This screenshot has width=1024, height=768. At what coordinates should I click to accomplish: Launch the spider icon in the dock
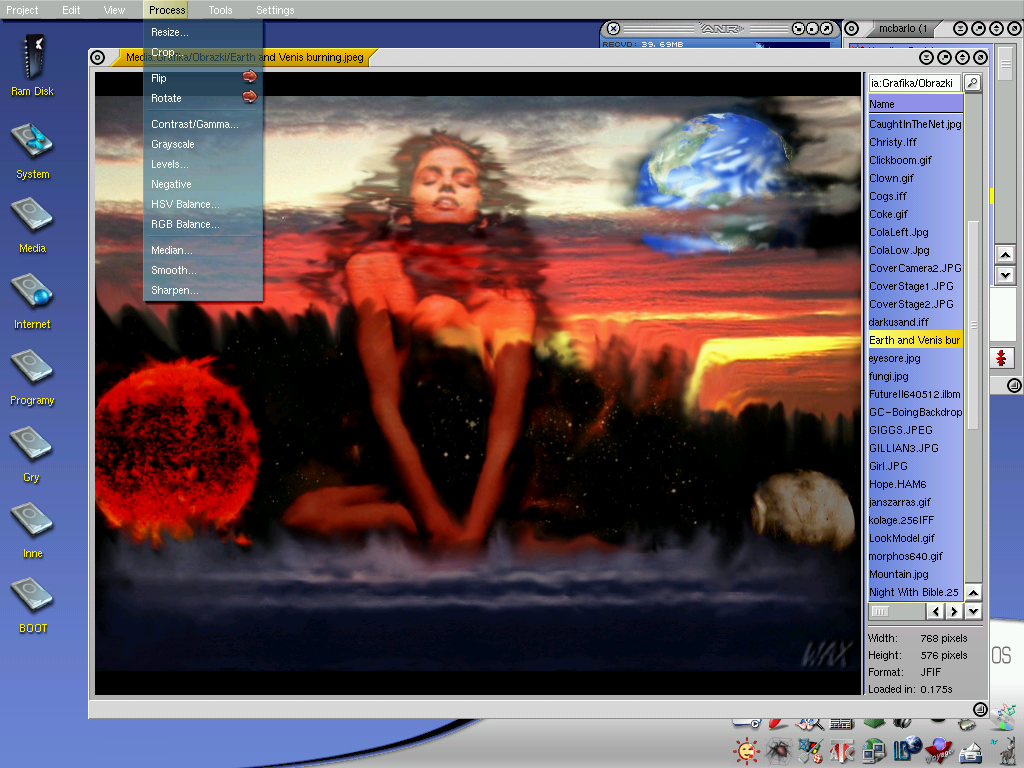tap(777, 751)
